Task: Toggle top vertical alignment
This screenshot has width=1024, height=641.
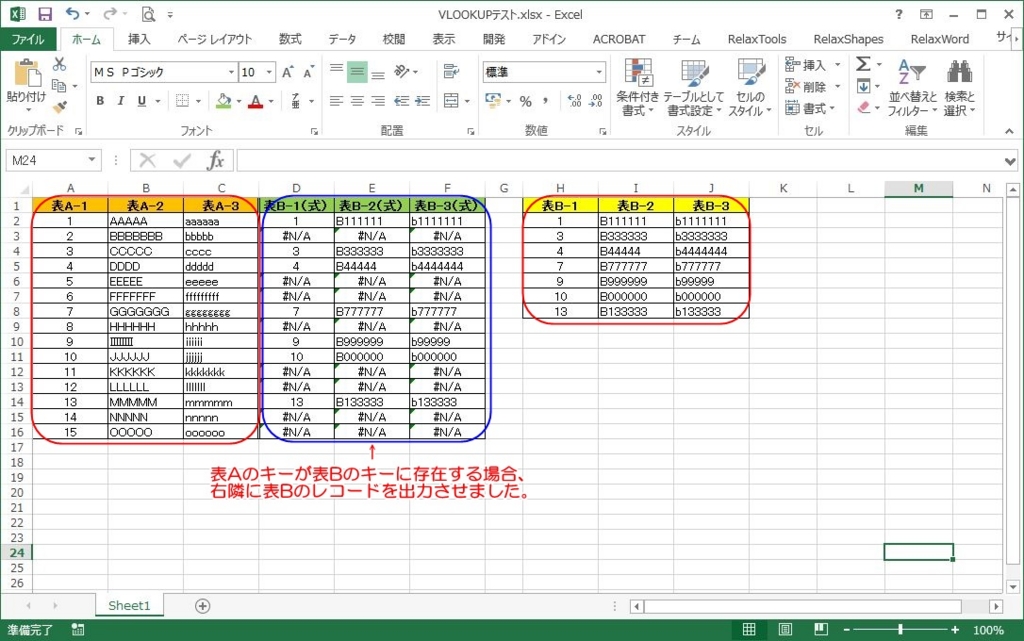Action: pyautogui.click(x=336, y=68)
